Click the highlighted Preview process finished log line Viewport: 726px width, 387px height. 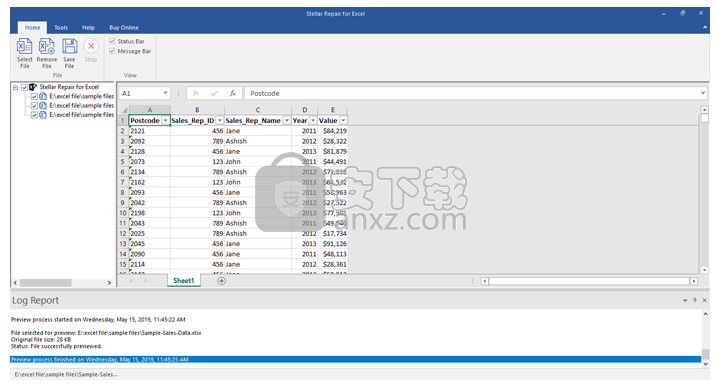[x=355, y=359]
